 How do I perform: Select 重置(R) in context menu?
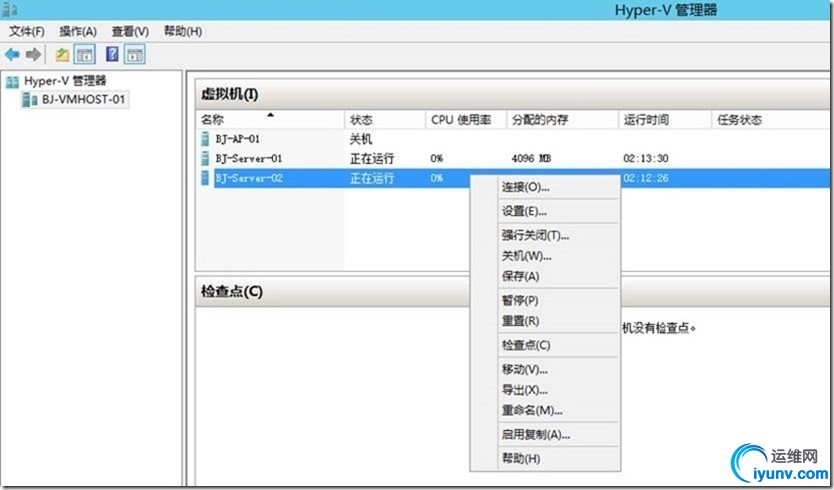pyautogui.click(x=546, y=321)
